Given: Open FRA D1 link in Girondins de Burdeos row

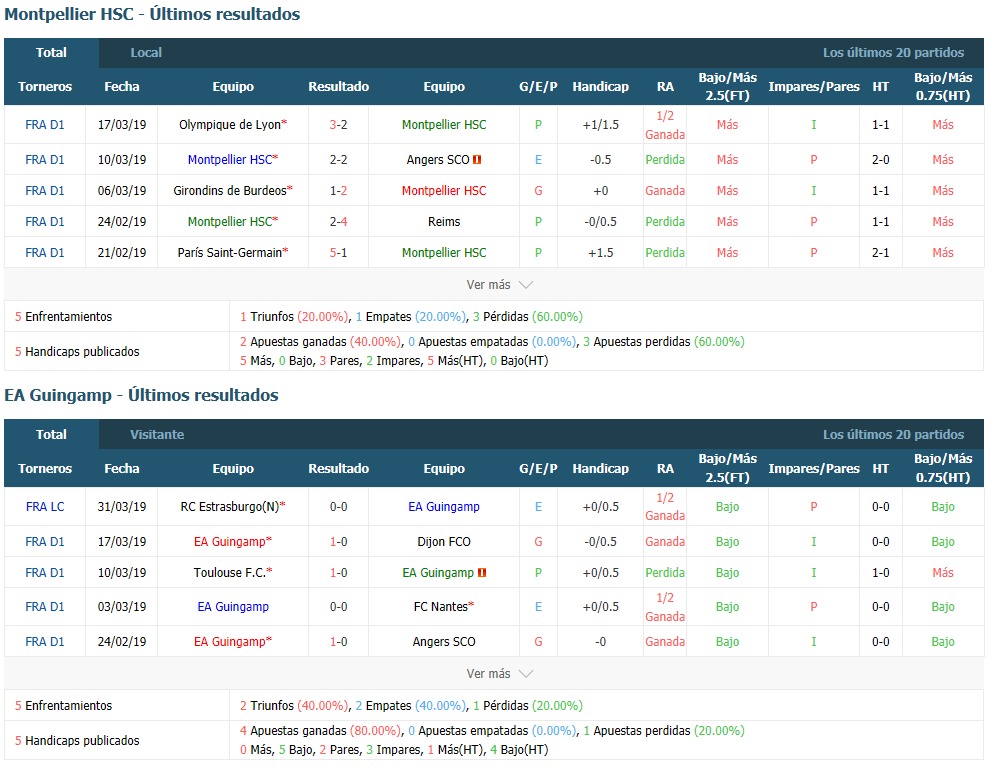Looking at the screenshot, I should (45, 191).
